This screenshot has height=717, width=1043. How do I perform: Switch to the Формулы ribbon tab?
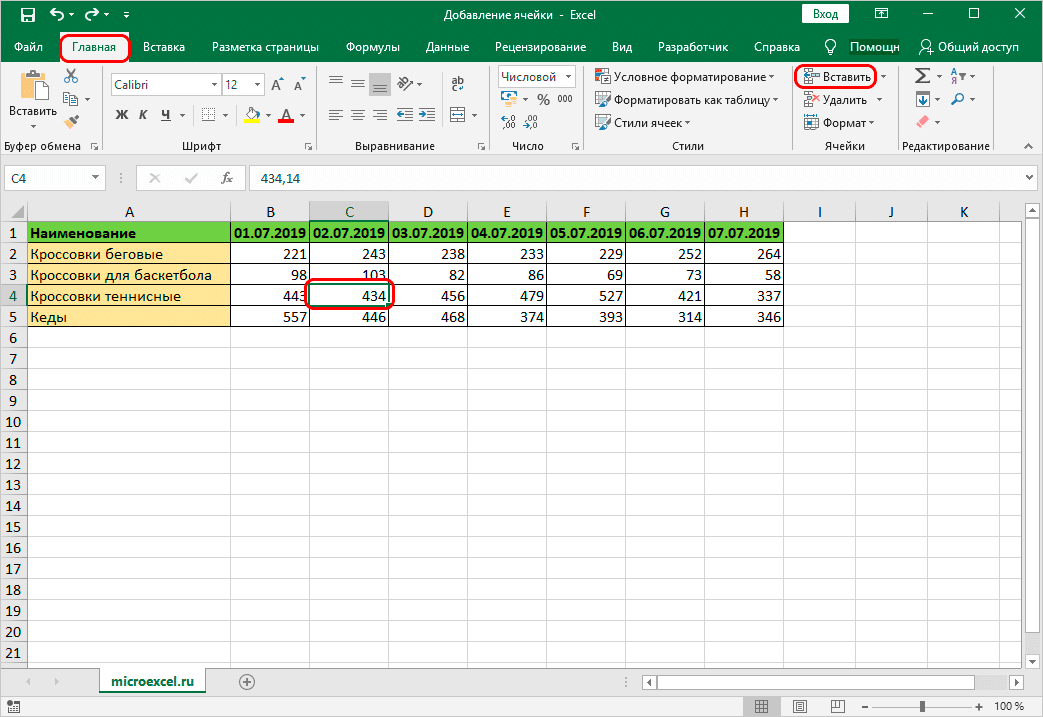372,47
